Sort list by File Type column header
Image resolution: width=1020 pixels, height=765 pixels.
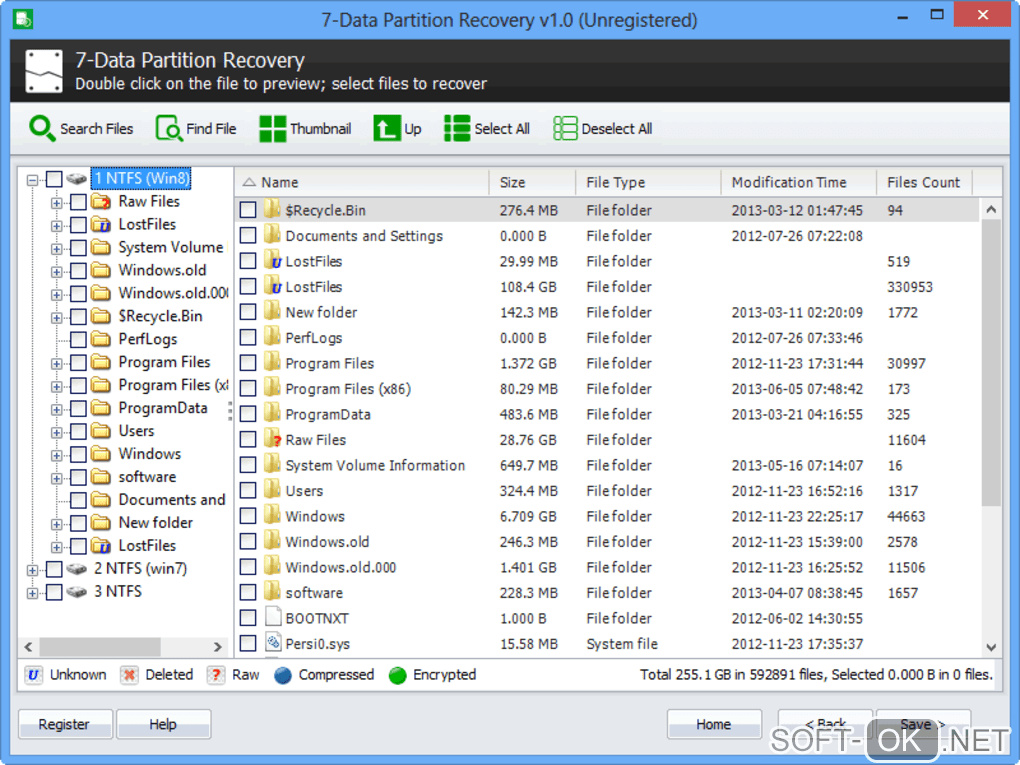[x=648, y=182]
